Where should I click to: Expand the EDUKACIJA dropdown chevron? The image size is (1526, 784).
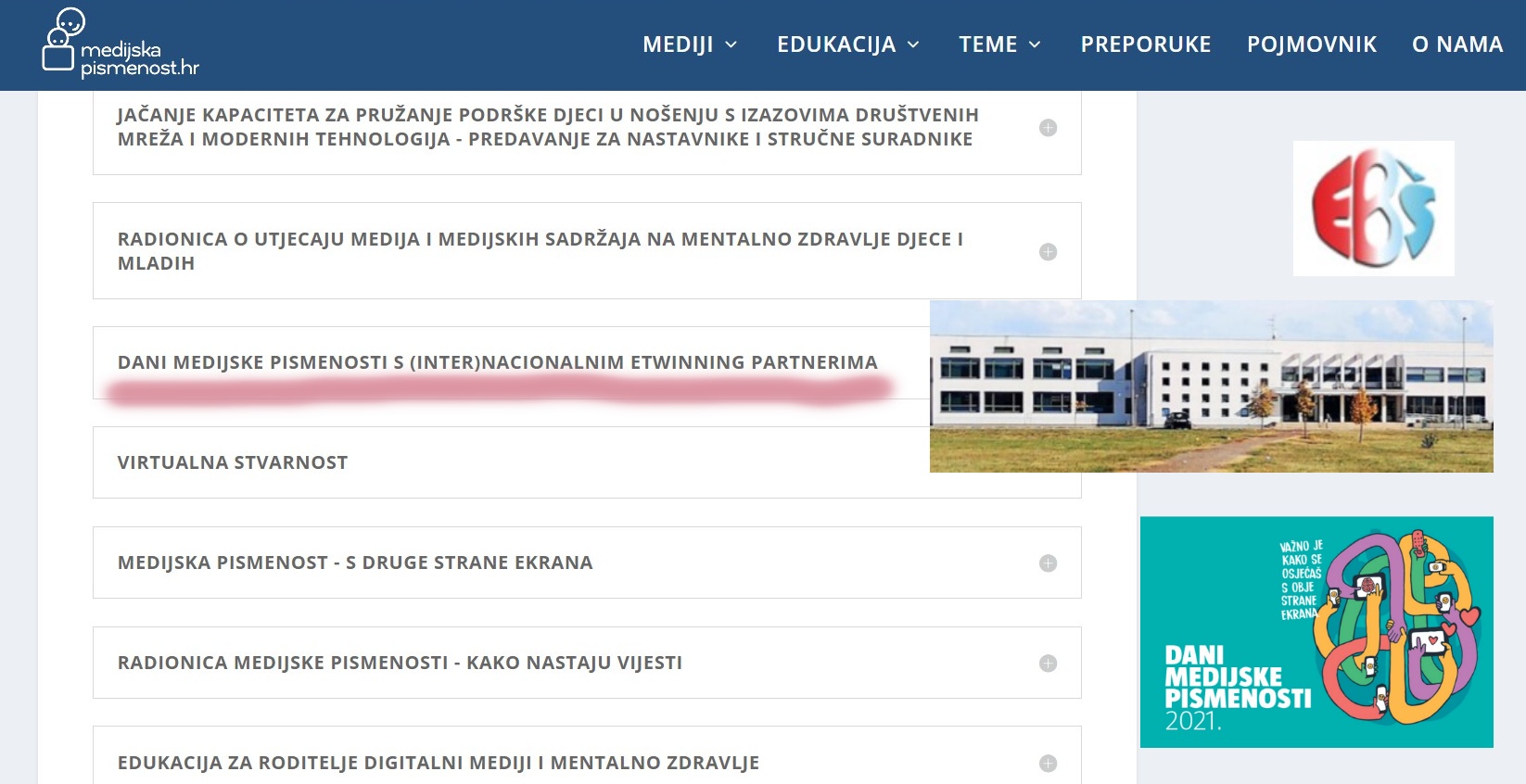click(x=913, y=44)
